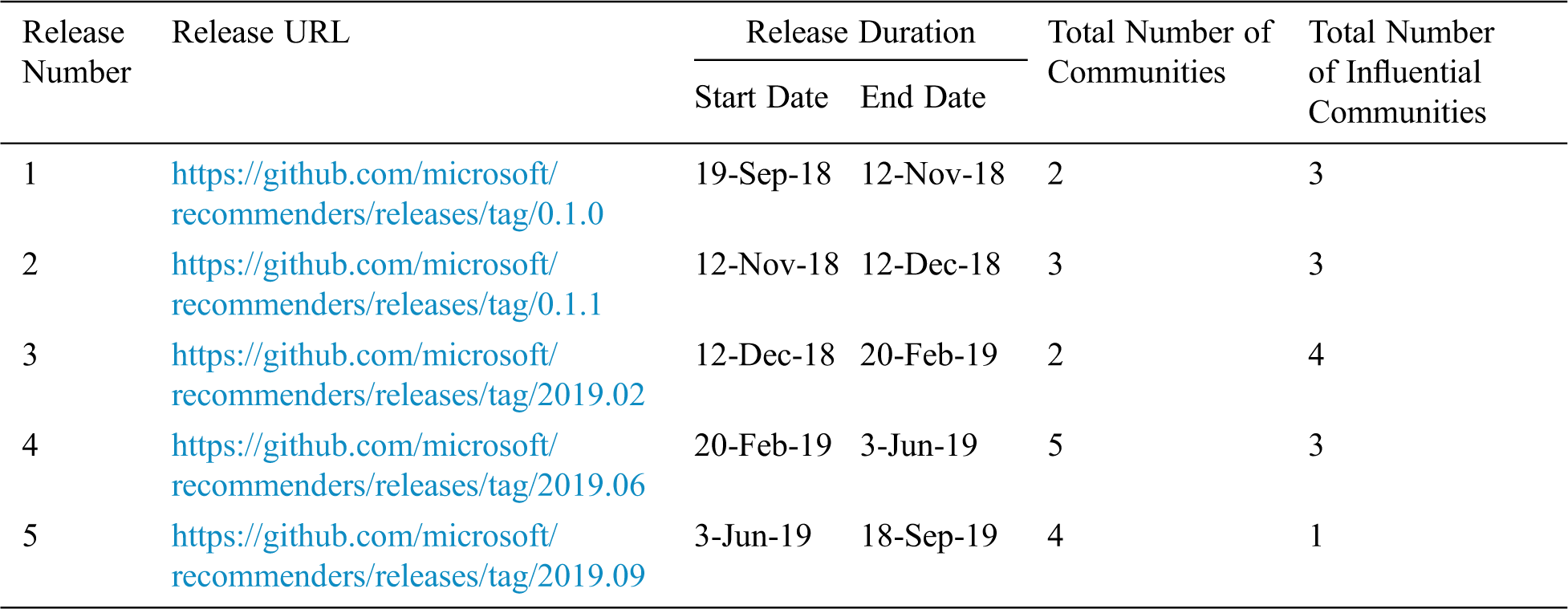Open the recommenders release tag 0.1.0 link
1568x609 pixels.
tap(387, 194)
